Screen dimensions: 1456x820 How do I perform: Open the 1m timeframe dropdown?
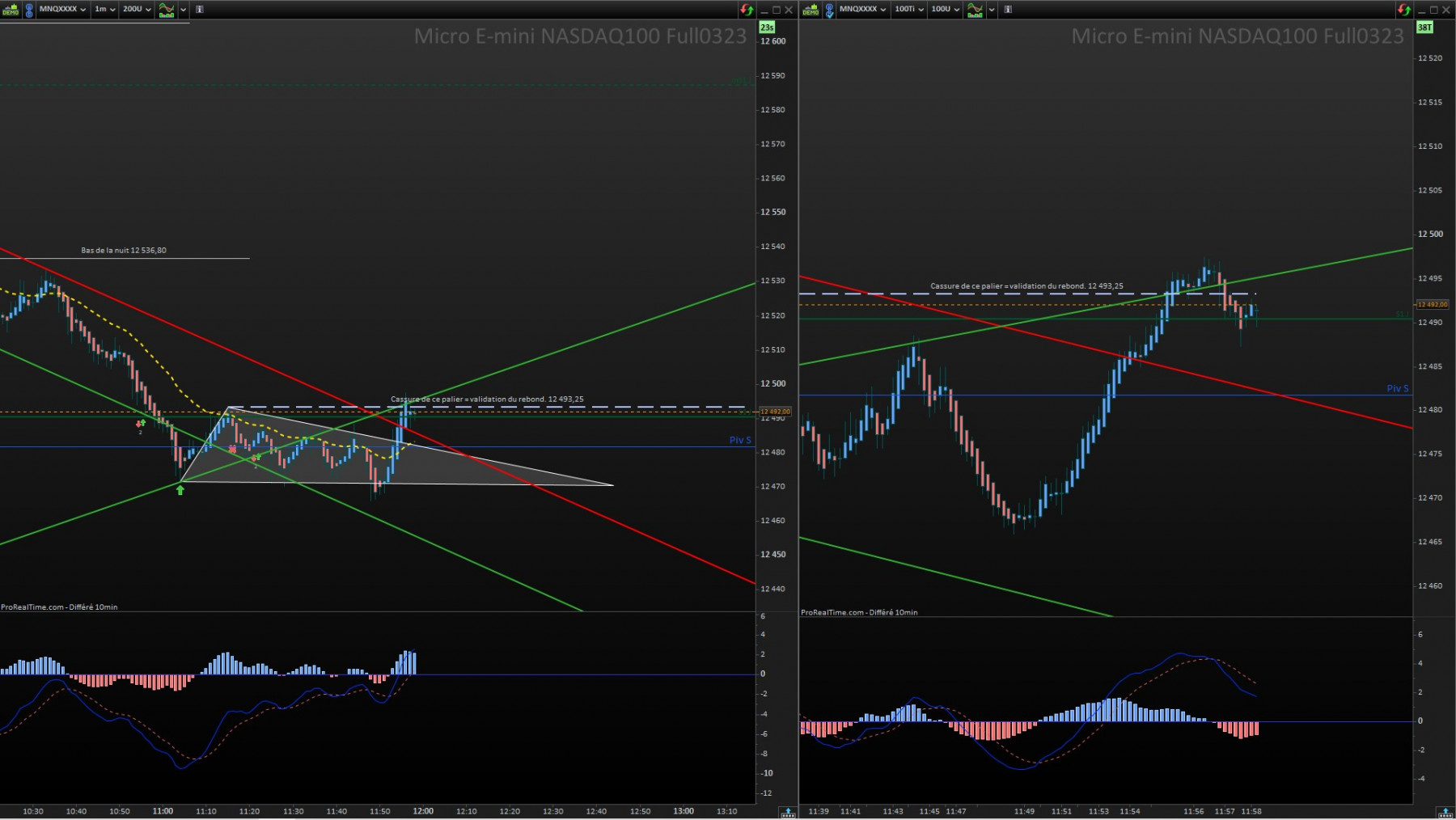click(104, 10)
